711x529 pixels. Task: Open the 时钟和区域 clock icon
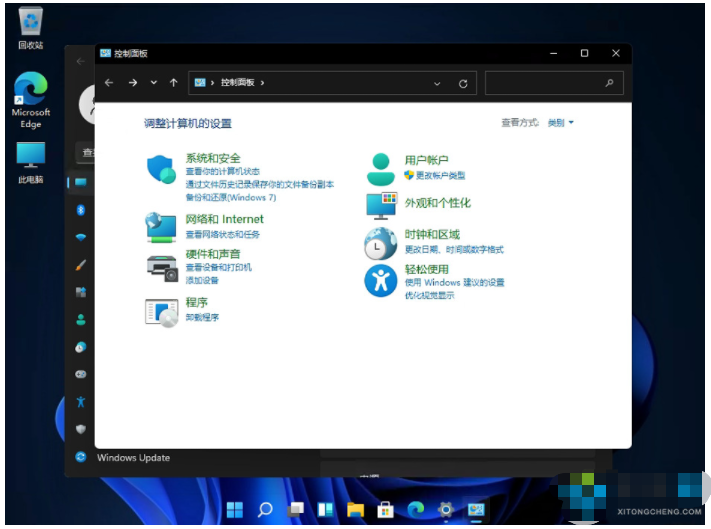pos(380,242)
